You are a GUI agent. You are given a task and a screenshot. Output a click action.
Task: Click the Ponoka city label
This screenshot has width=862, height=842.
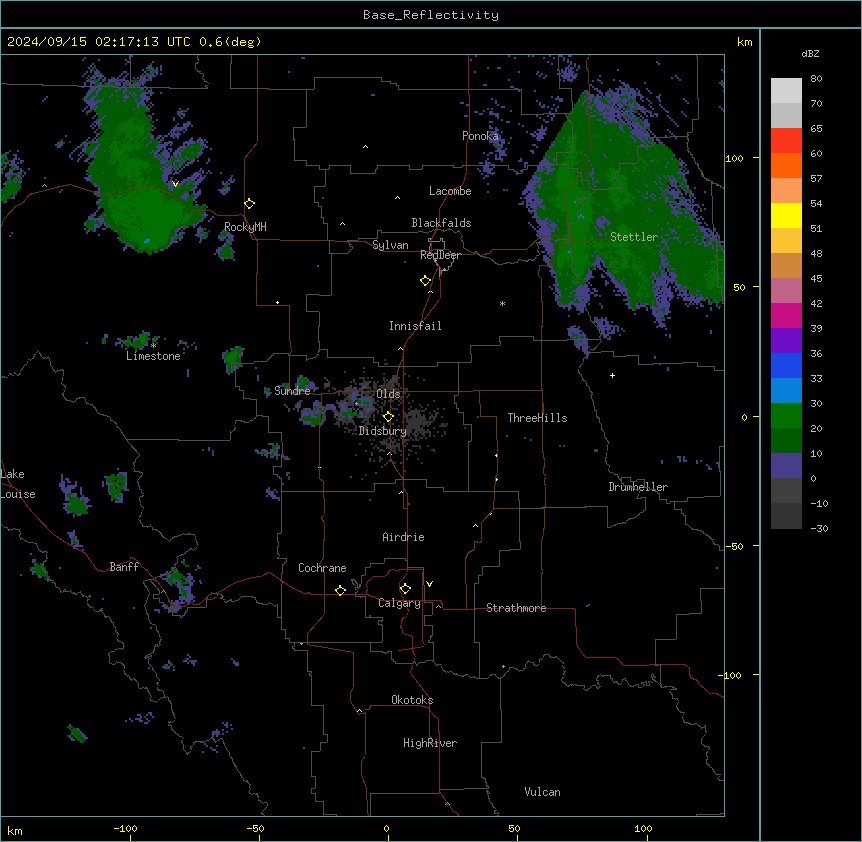coord(480,136)
